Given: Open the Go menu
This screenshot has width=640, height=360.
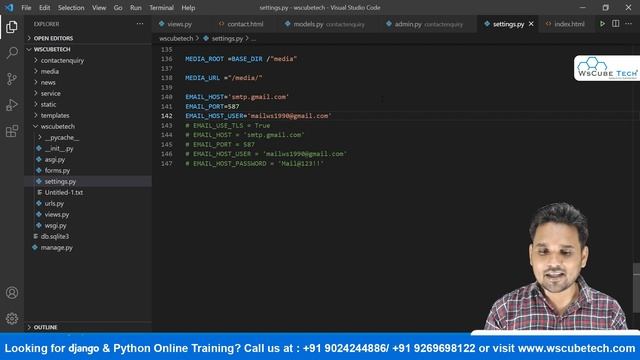Looking at the screenshot, I should (118, 8).
